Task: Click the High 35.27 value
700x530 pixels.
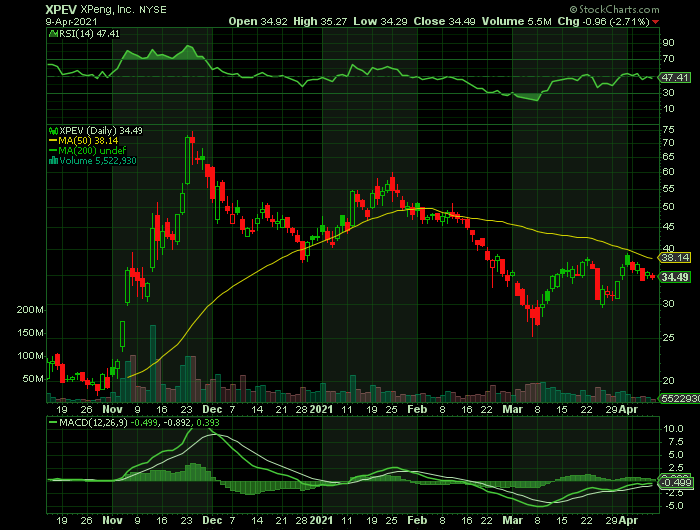Action: point(320,21)
